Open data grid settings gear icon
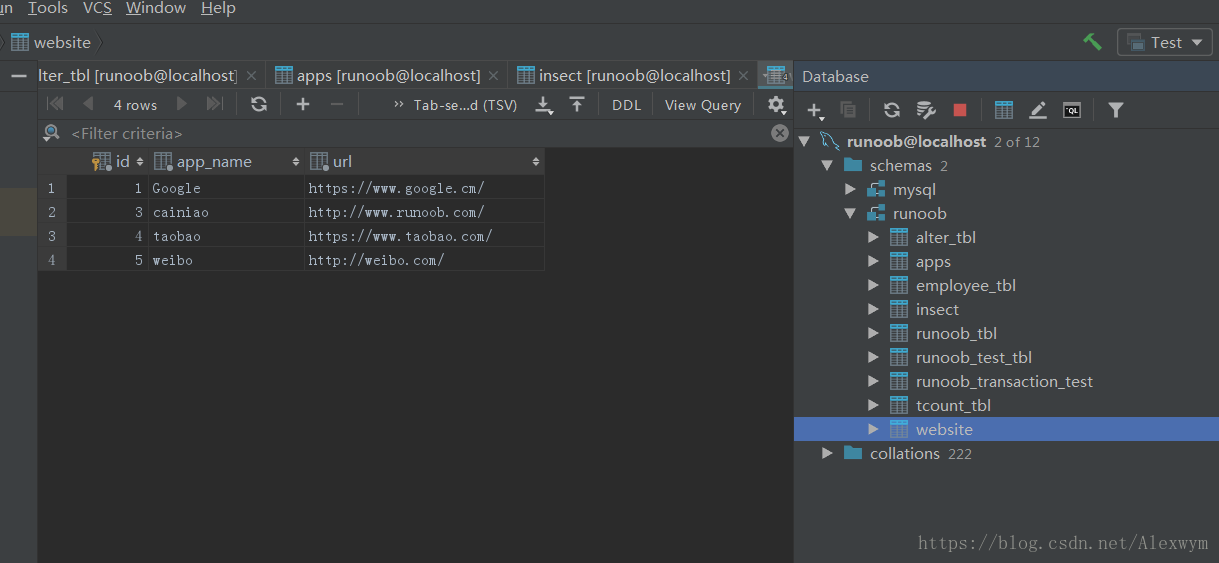 tap(776, 104)
